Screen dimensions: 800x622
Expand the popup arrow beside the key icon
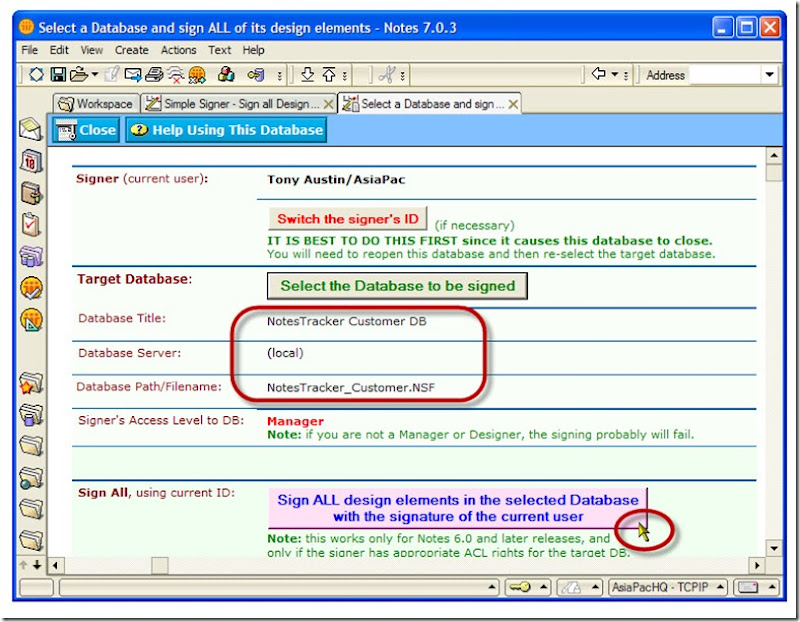(x=544, y=587)
